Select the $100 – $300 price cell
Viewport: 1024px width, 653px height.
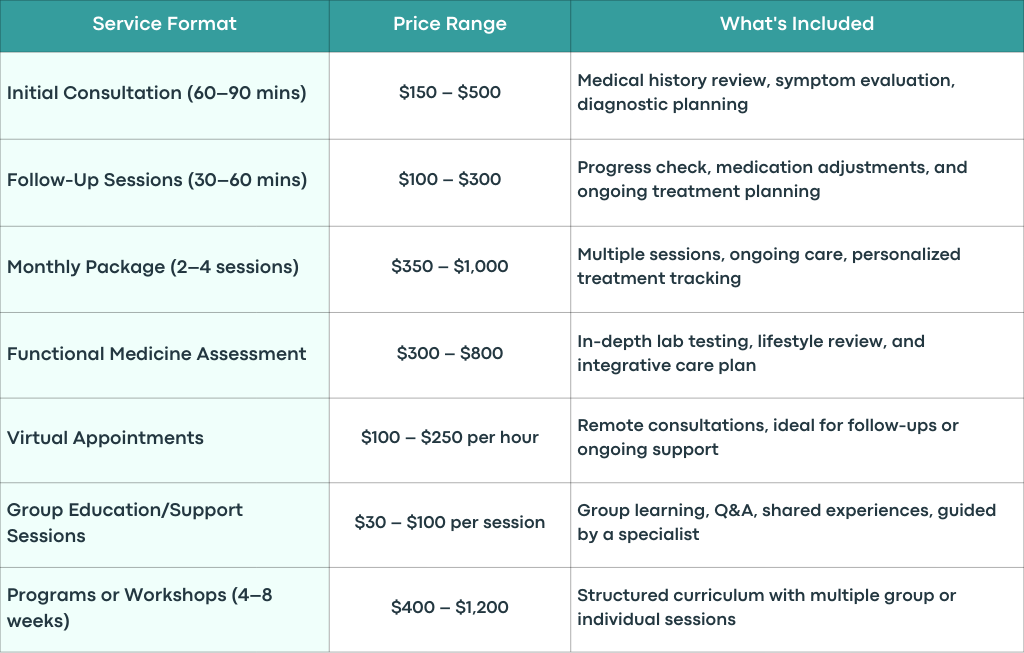(x=450, y=183)
